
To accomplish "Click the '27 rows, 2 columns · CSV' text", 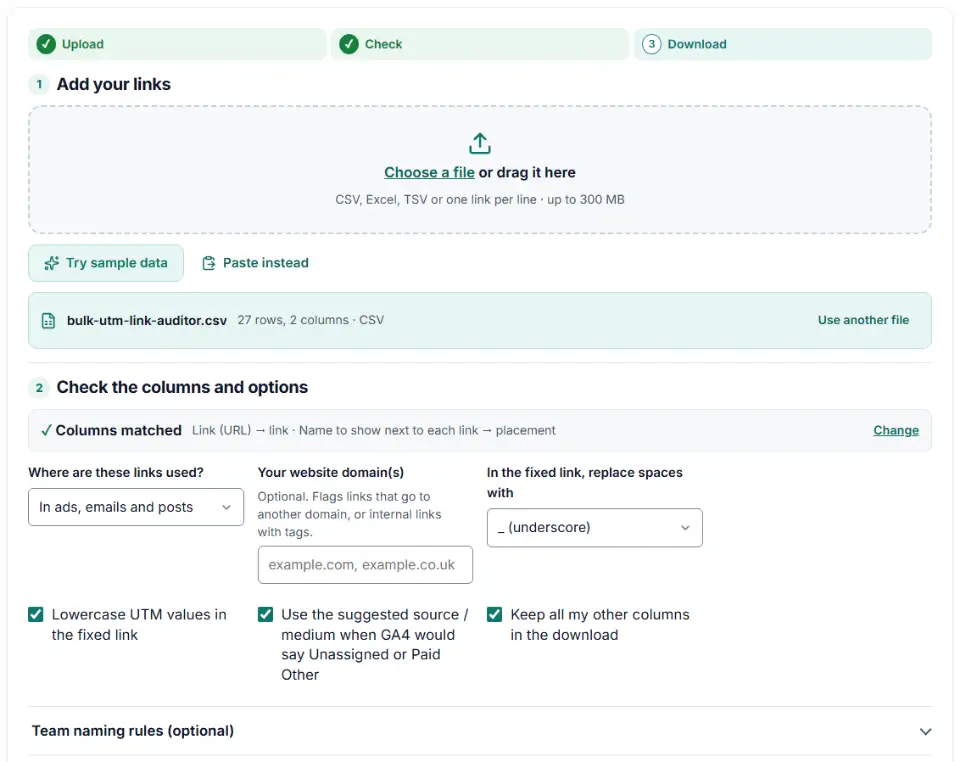I will point(310,320).
